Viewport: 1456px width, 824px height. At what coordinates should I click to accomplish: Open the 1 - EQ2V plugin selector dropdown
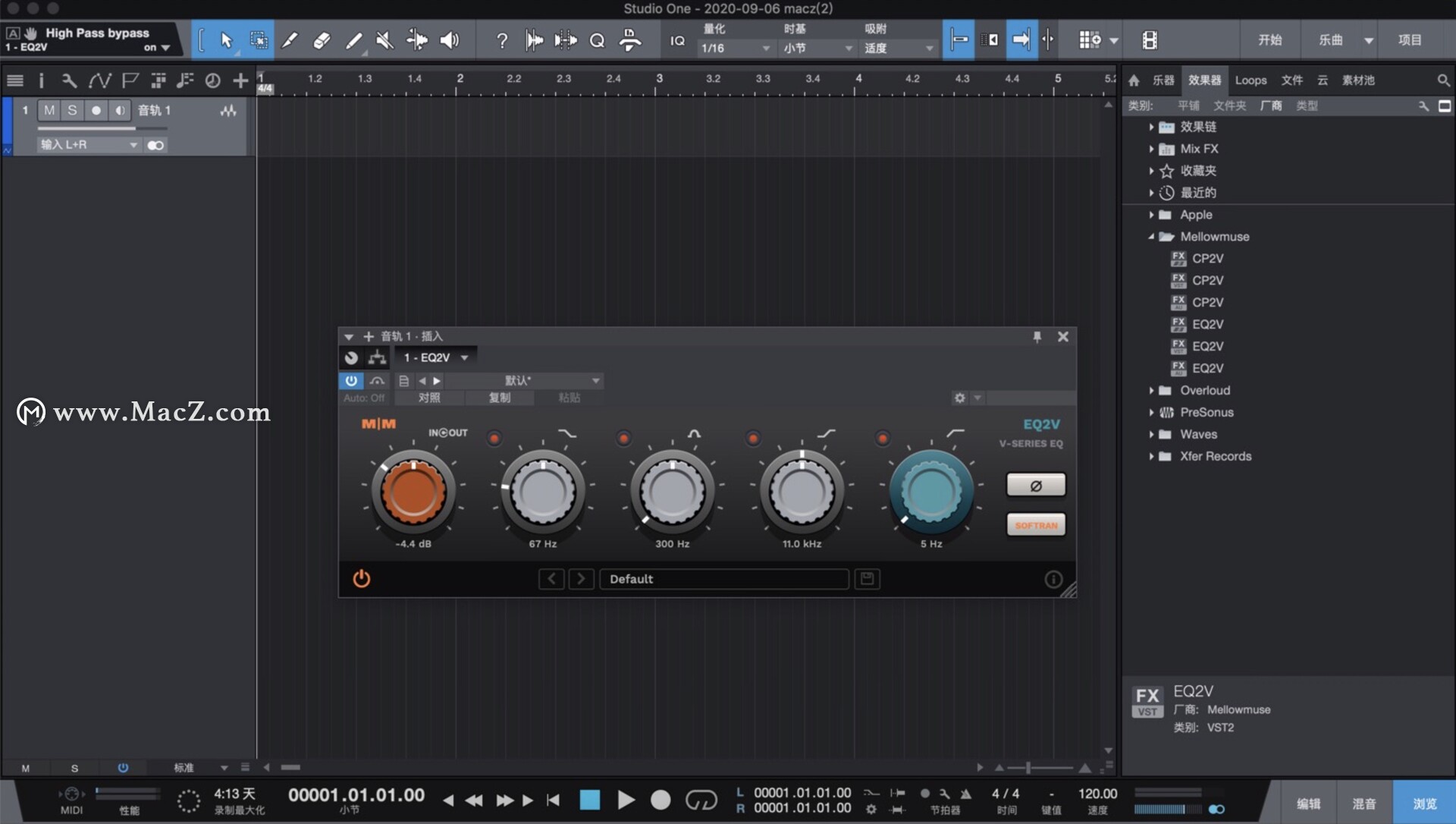pos(435,357)
